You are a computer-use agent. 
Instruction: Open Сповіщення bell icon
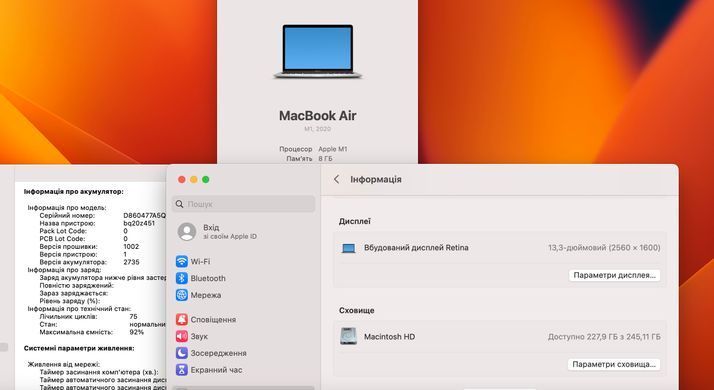click(x=182, y=319)
